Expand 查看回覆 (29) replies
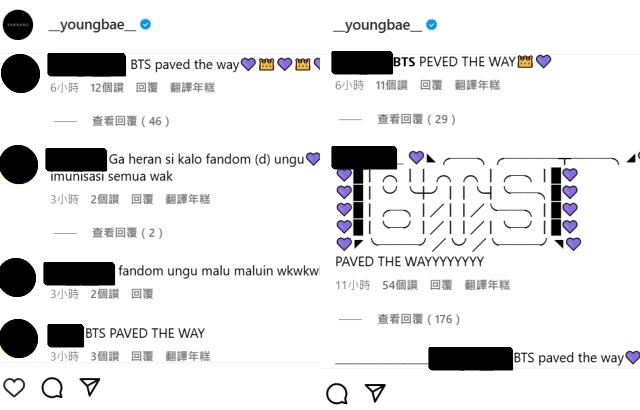640x410 pixels. coord(416,119)
